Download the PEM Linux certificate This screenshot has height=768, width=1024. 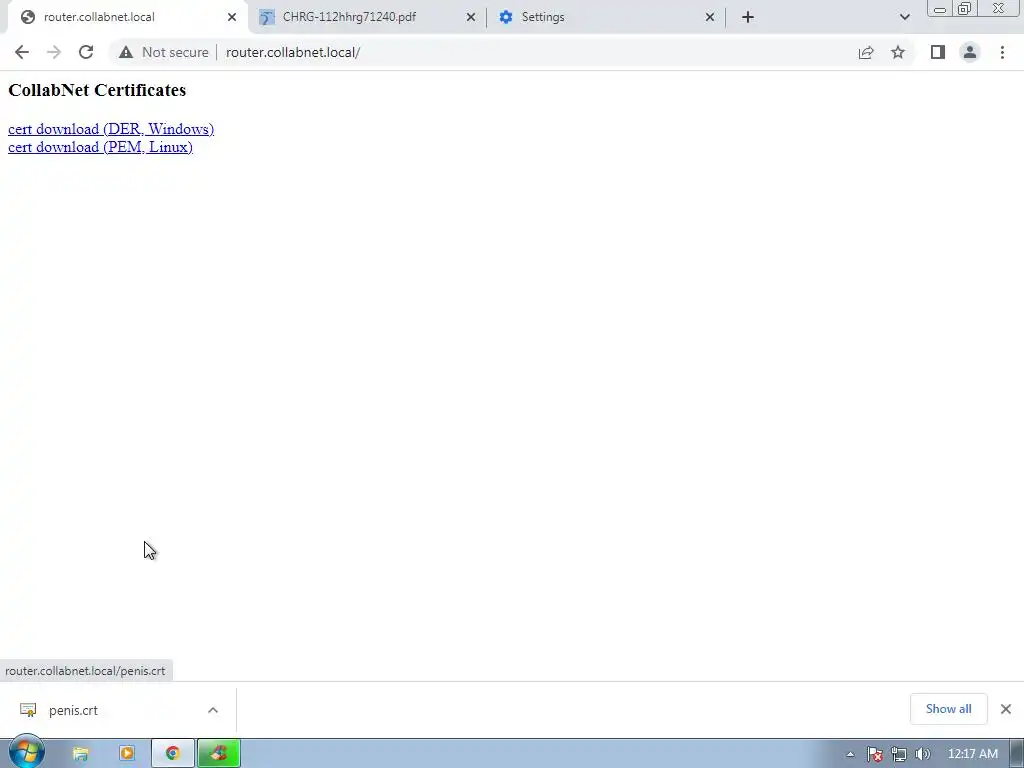tap(100, 147)
